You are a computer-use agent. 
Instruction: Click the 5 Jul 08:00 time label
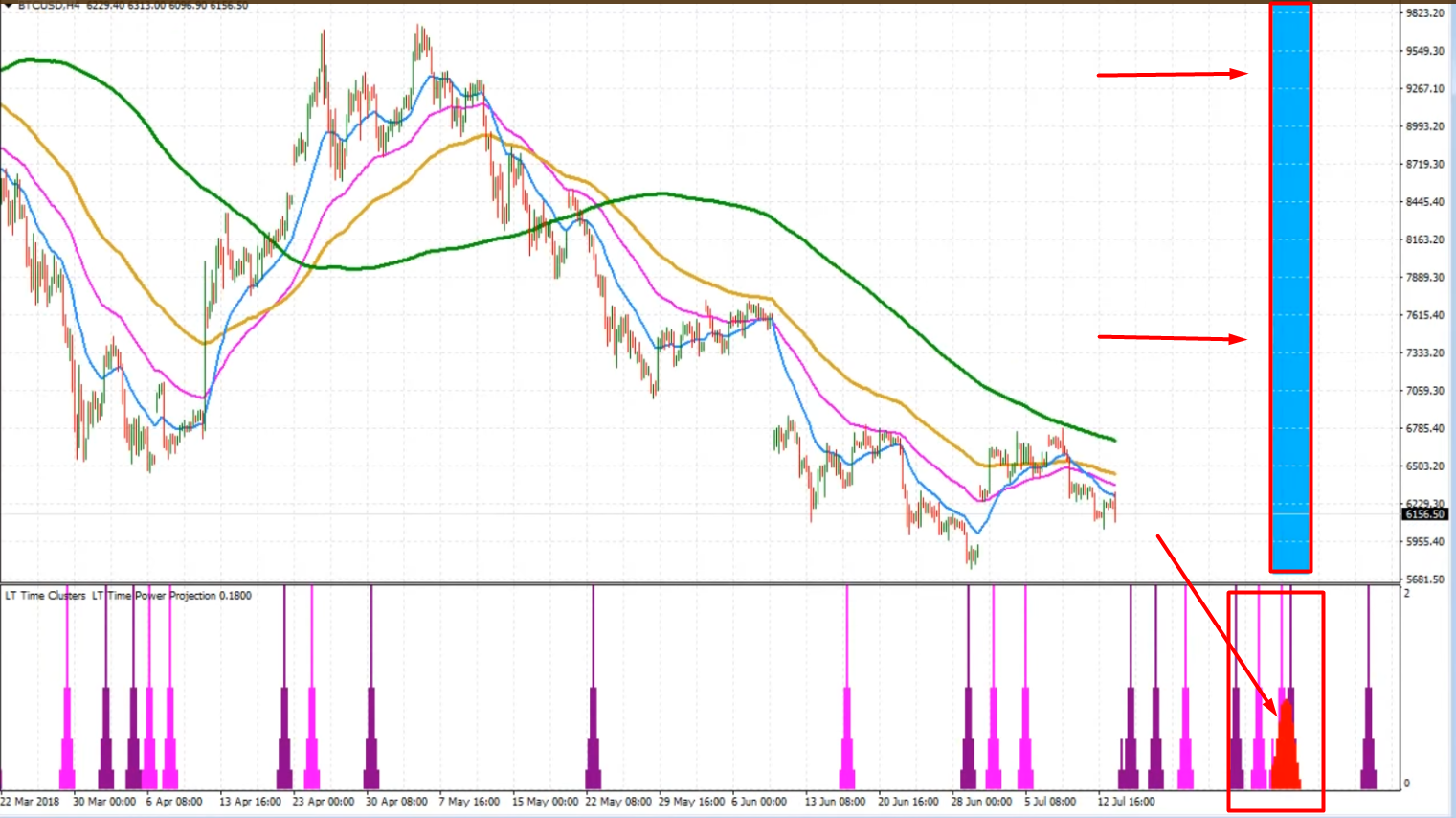tap(1050, 802)
